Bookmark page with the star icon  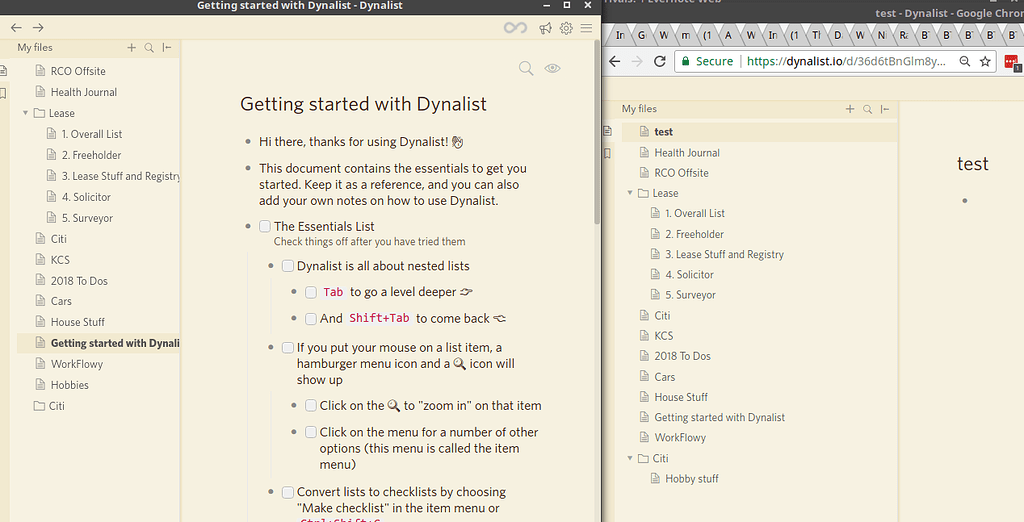click(985, 61)
